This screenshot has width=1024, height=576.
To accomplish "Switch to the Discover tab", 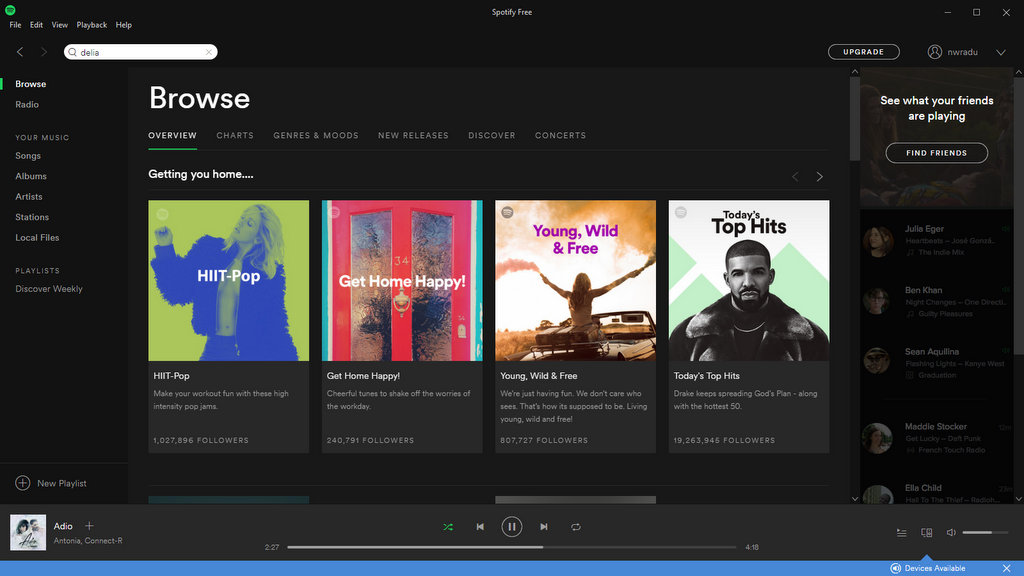I will pos(492,135).
